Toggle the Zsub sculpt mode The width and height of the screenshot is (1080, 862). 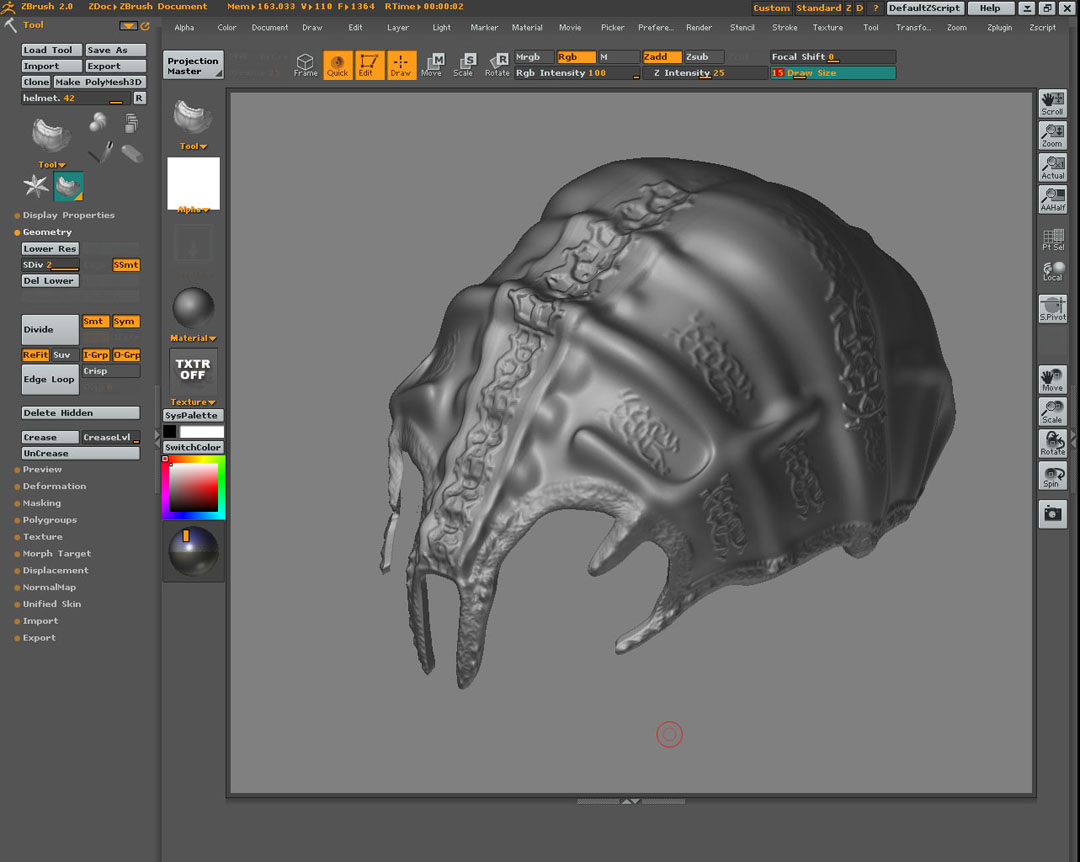click(703, 57)
